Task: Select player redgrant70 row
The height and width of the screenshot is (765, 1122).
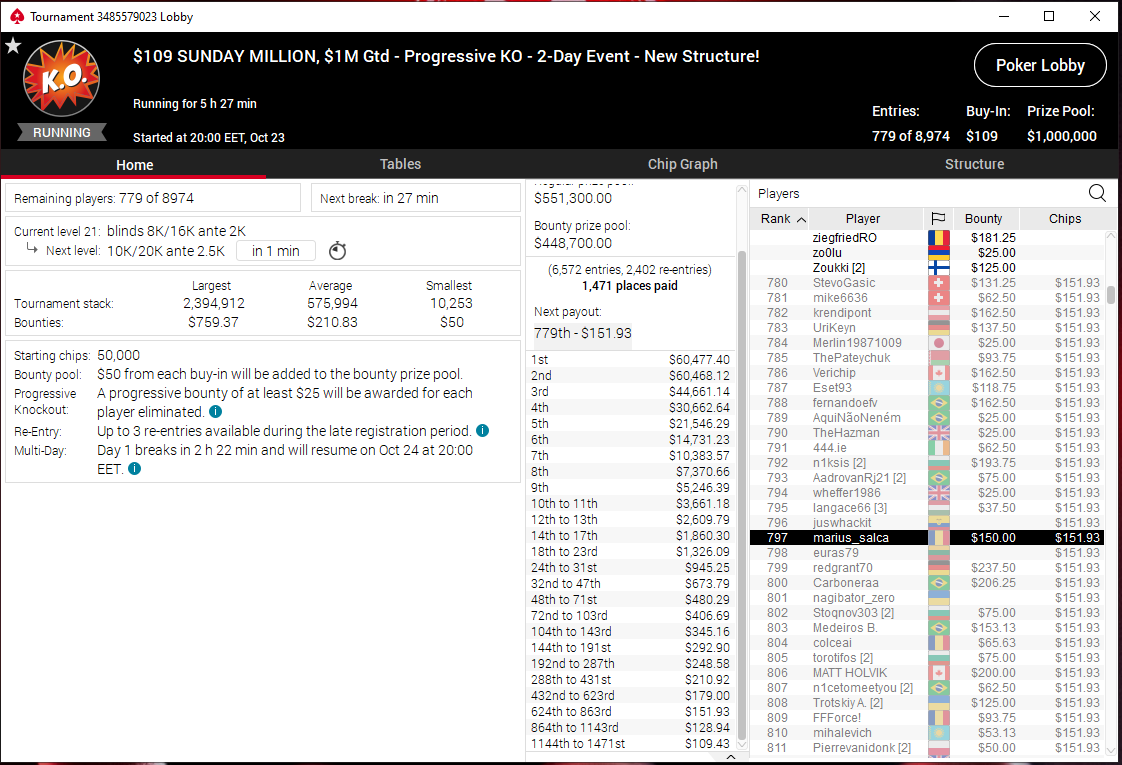Action: (x=927, y=567)
